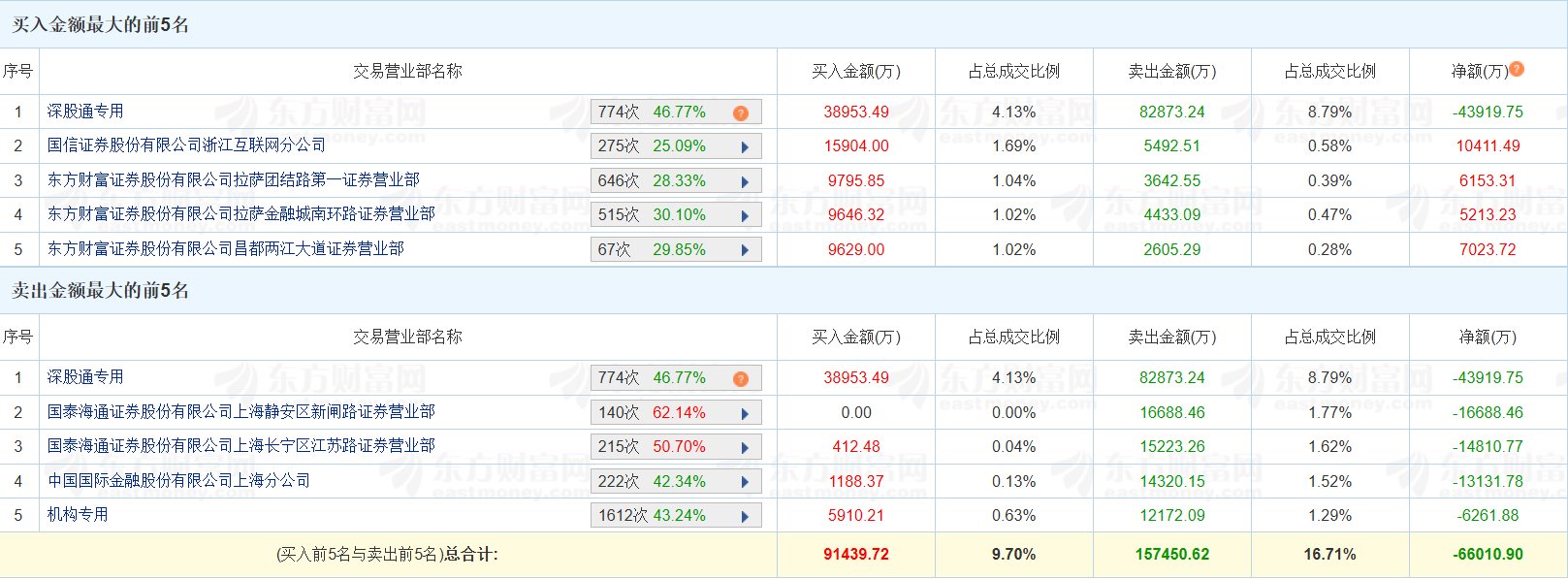Viewport: 1568px width, 579px height.
Task: Open 中国国际金融股份有限公司上海分公司 link
Action: [x=178, y=481]
